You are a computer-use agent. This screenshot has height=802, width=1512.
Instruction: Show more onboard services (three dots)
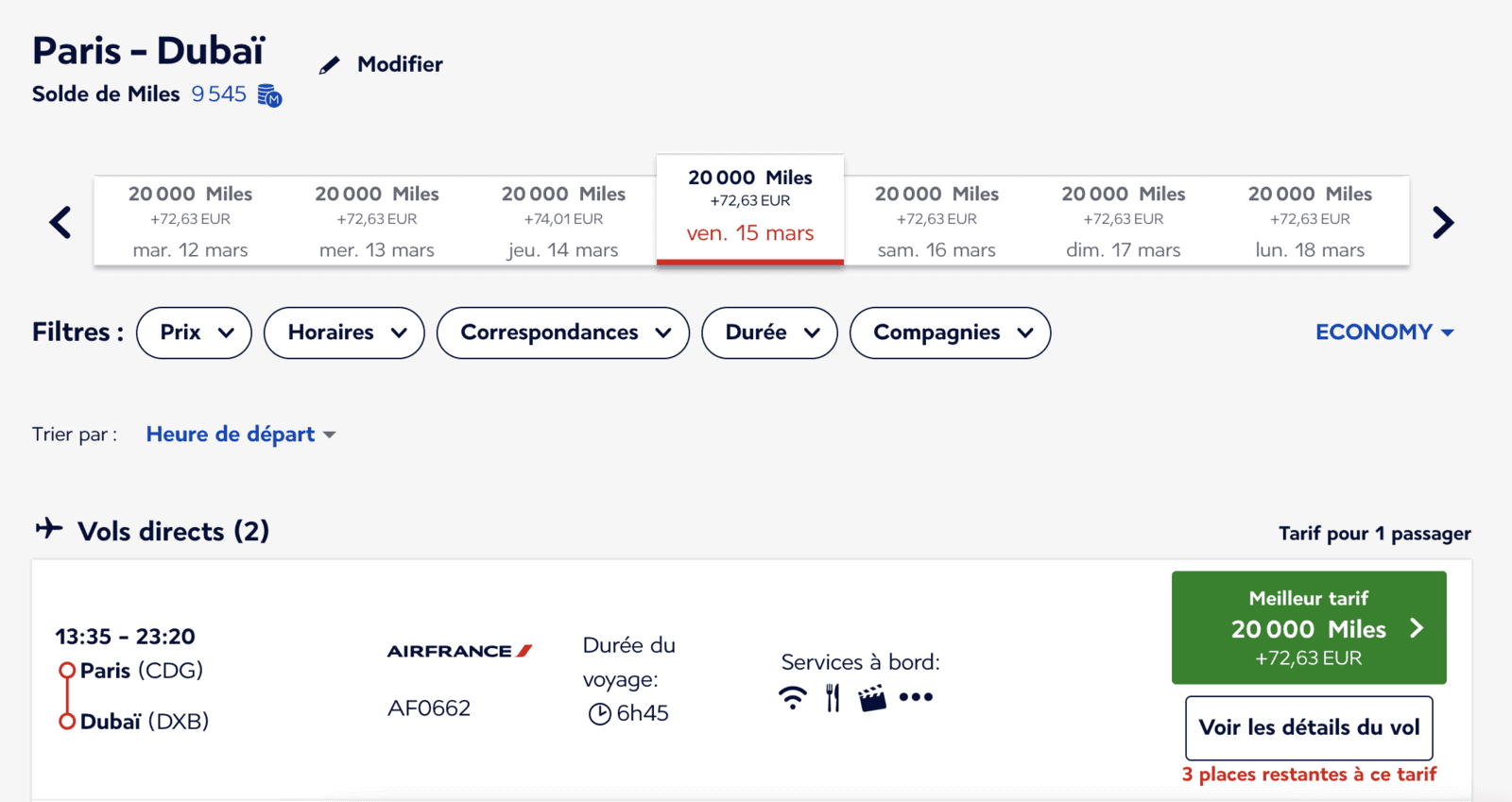[x=916, y=697]
